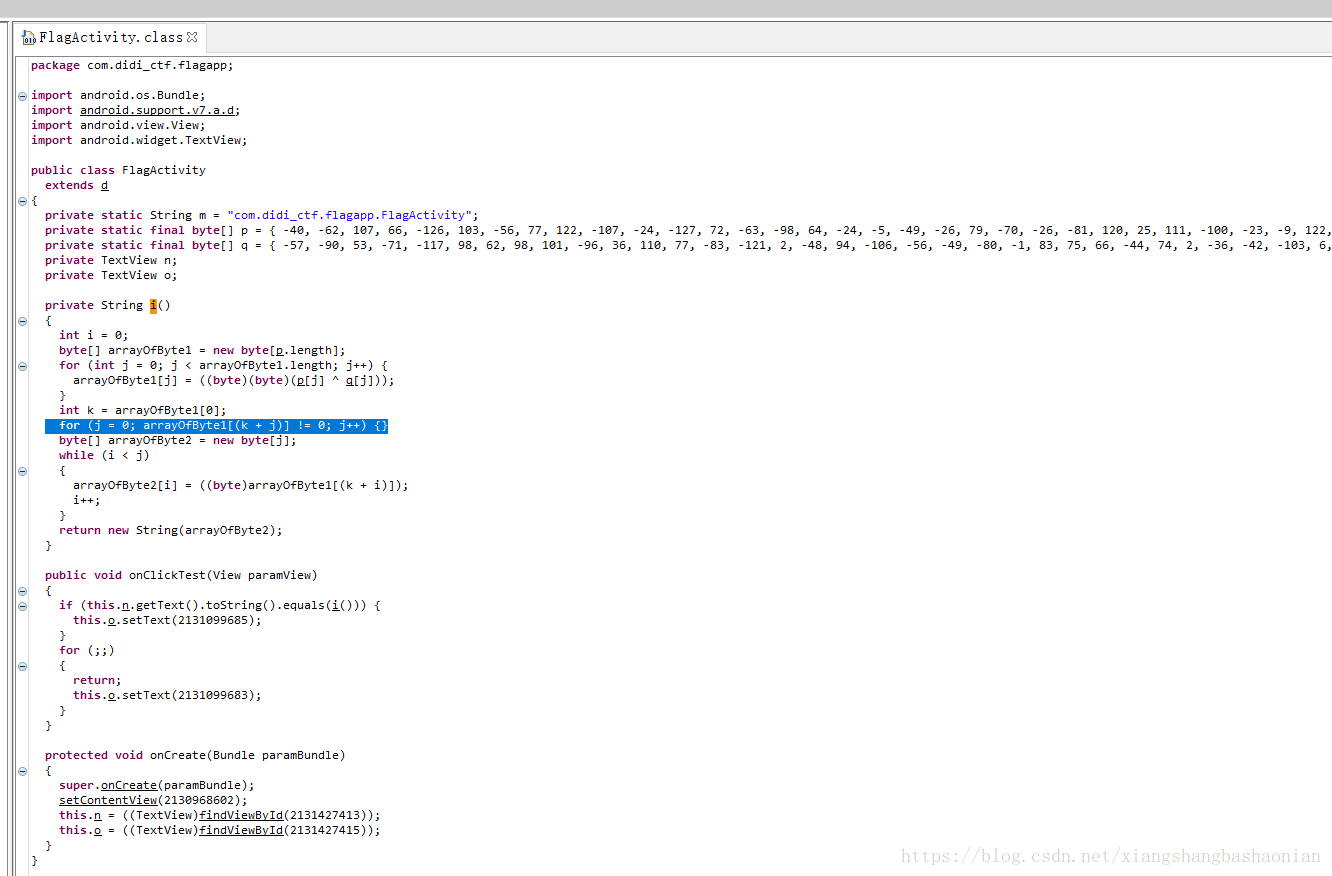This screenshot has height=876, width=1332.
Task: Follow the findViewById hyperlink in onCreate
Action: [240, 814]
